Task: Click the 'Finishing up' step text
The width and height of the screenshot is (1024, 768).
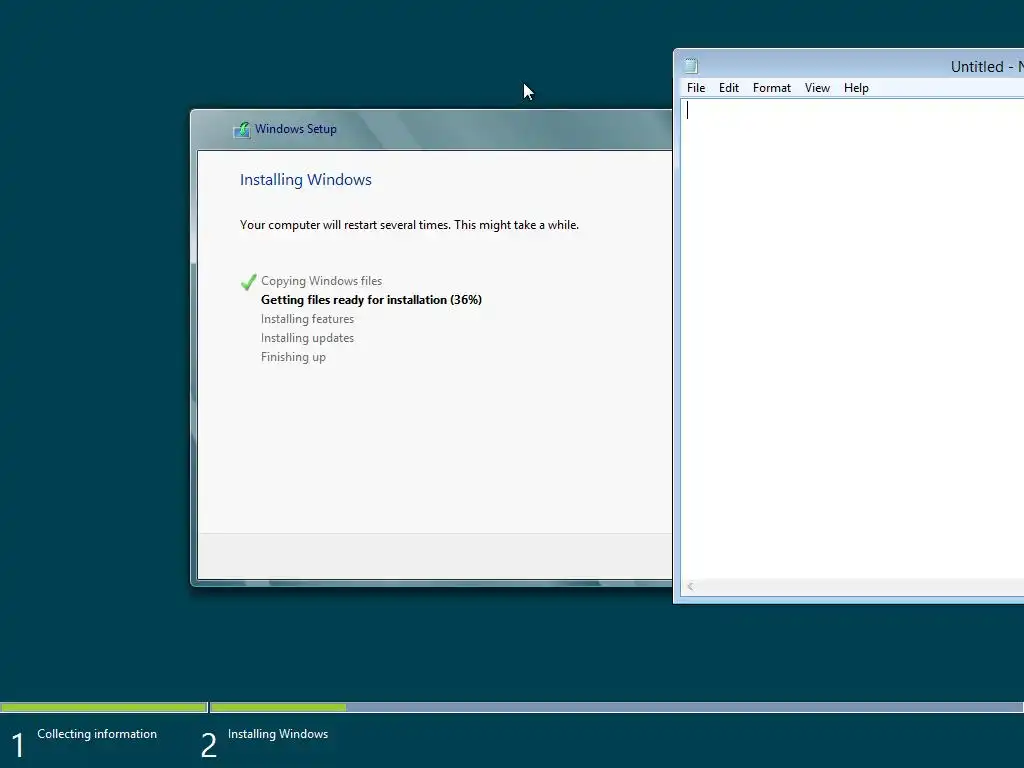Action: [293, 357]
